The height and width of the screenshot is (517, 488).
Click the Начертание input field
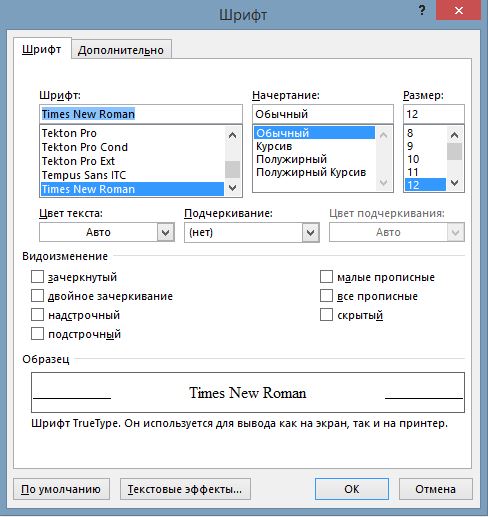[323, 114]
